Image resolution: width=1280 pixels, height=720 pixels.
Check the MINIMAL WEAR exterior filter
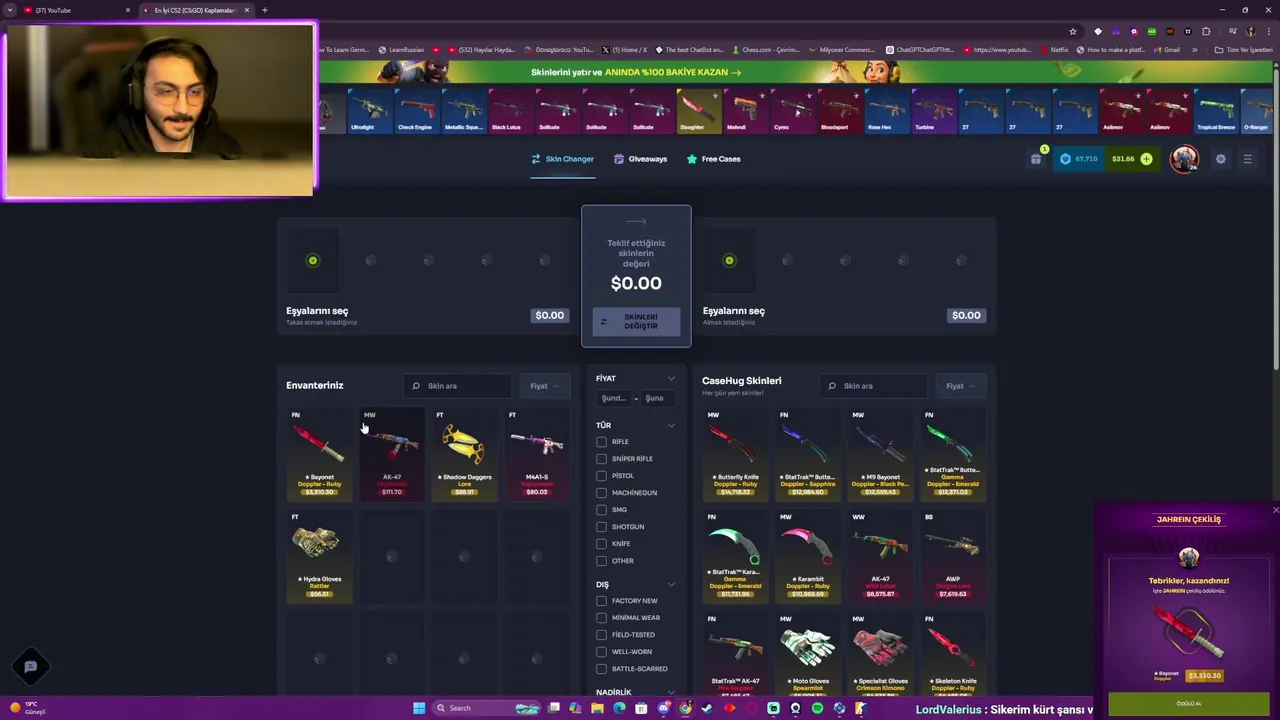pos(601,617)
